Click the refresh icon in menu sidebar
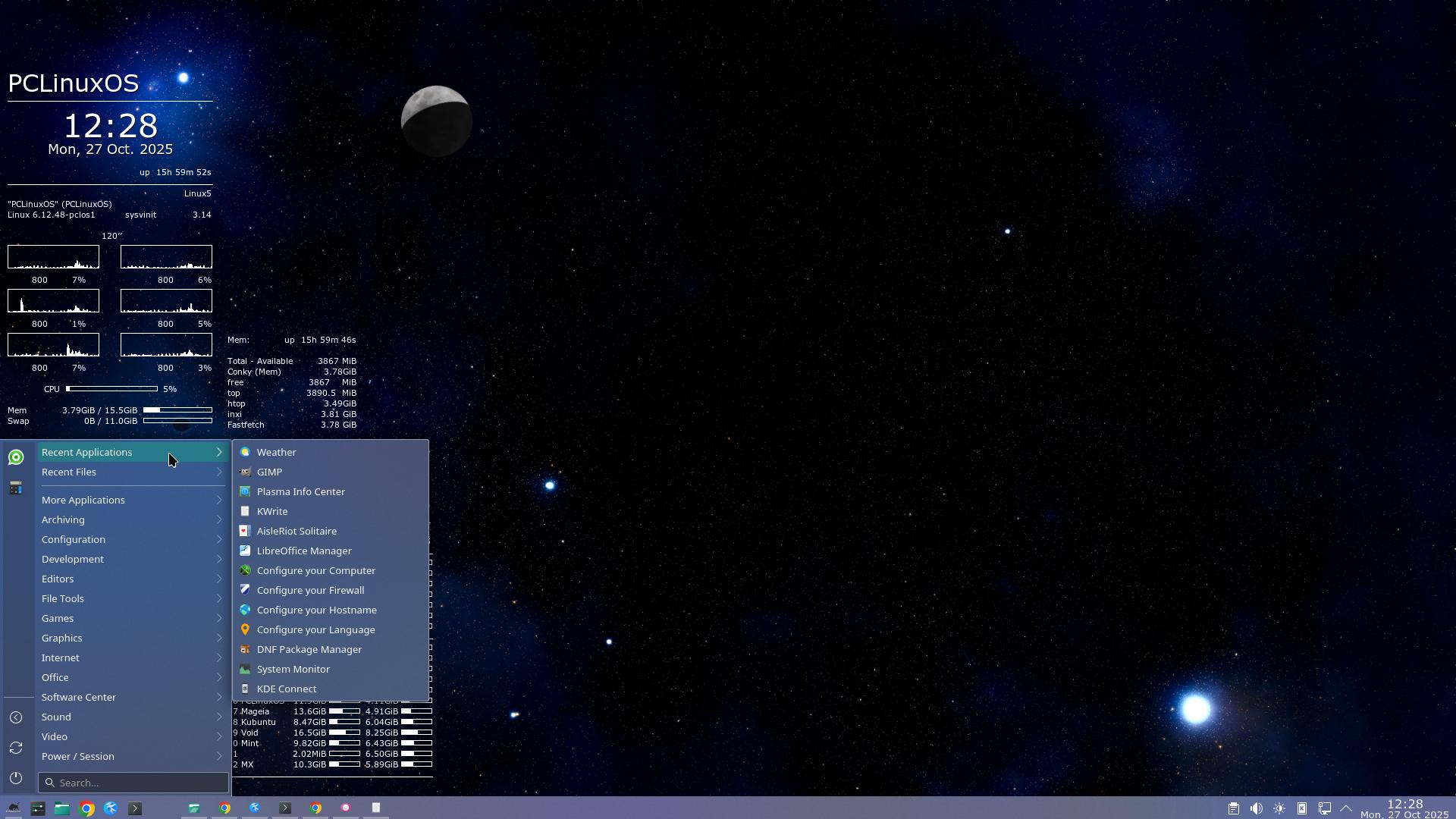The image size is (1456, 819). tap(16, 748)
